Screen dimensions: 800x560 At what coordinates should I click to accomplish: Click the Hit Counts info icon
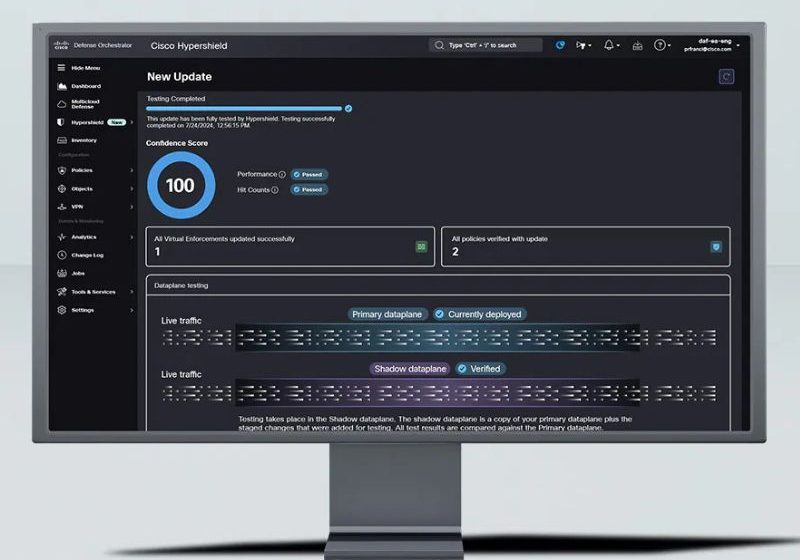275,190
